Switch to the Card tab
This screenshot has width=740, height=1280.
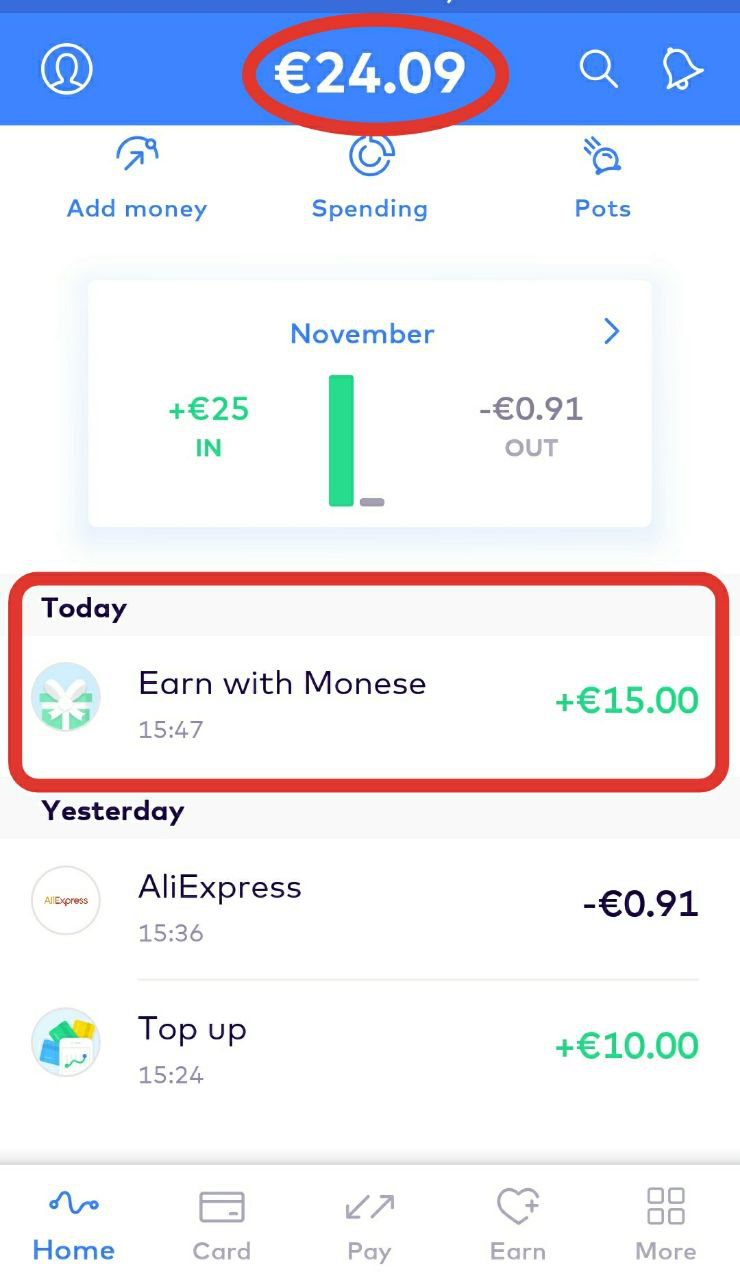(x=222, y=1225)
